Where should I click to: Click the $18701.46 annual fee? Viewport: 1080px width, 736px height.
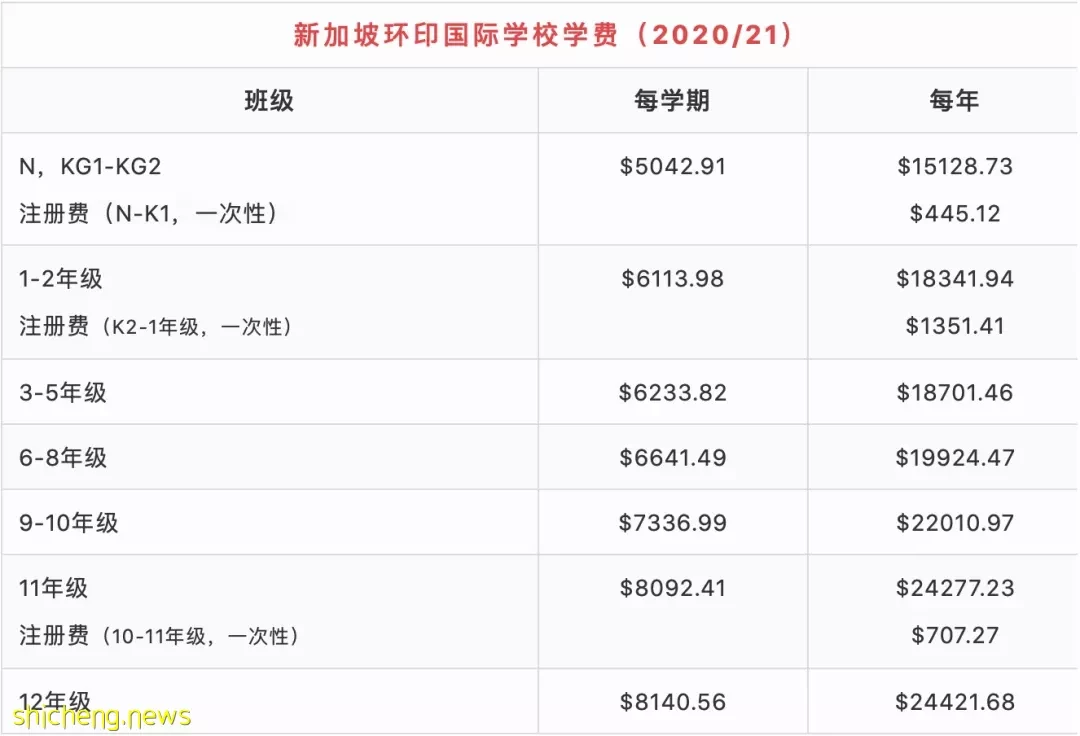pos(955,392)
